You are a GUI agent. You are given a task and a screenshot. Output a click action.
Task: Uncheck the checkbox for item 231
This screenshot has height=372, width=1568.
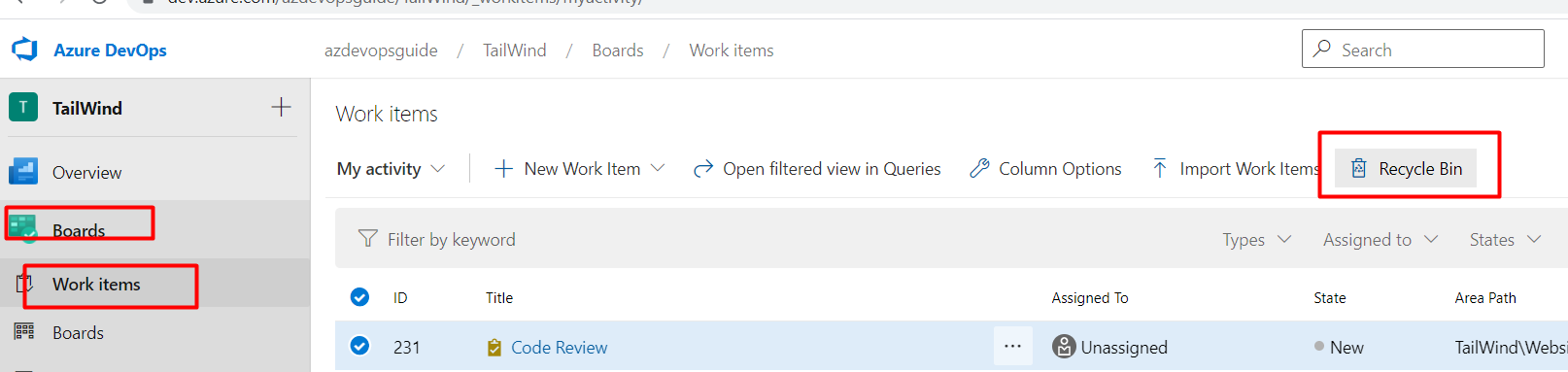click(359, 346)
